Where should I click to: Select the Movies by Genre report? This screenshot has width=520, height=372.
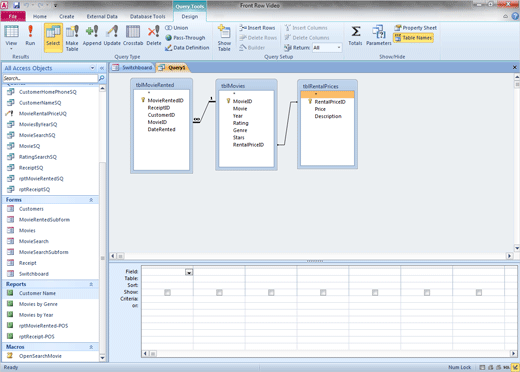[38, 304]
